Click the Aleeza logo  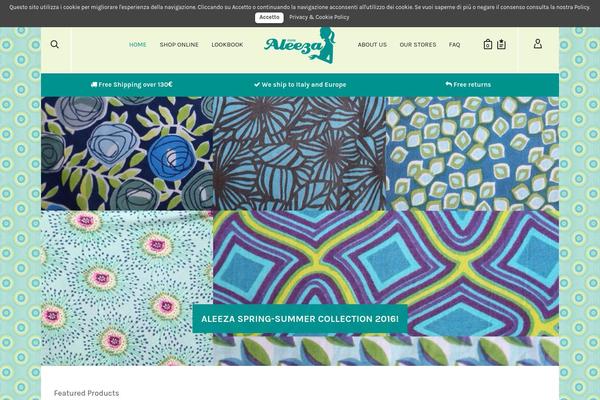tap(300, 46)
